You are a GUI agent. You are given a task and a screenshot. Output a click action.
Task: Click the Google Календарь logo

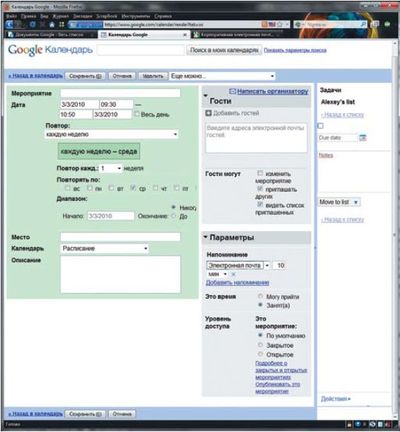(x=50, y=50)
